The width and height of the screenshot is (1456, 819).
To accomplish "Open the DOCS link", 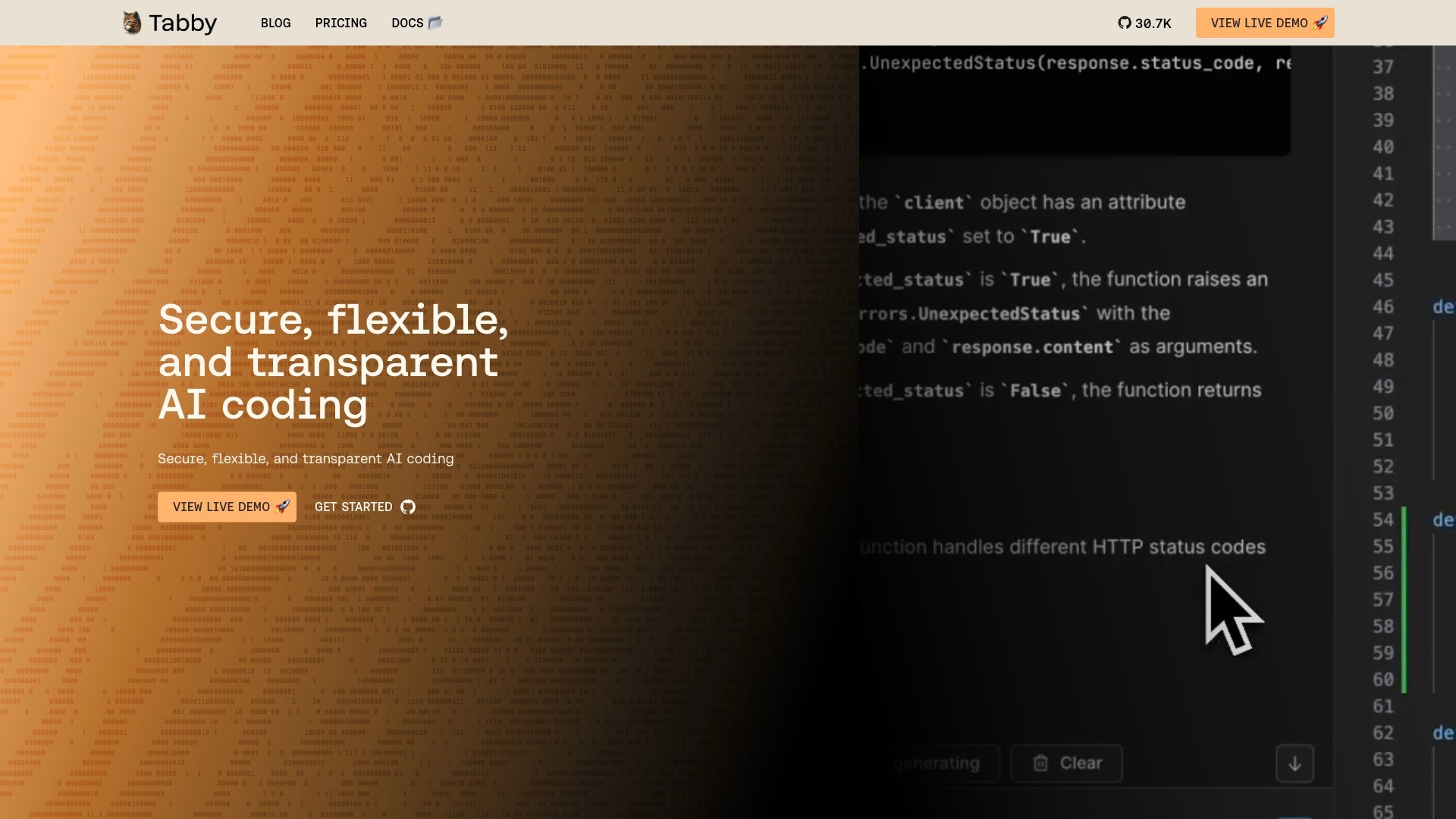I will pyautogui.click(x=407, y=23).
